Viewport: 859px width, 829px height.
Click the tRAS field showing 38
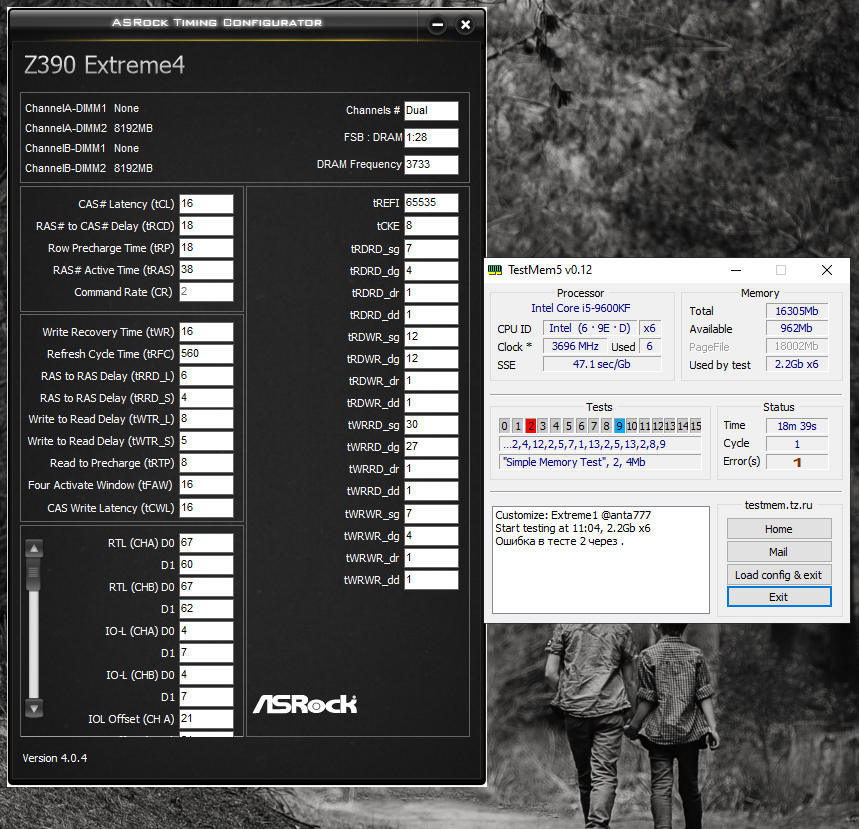207,270
